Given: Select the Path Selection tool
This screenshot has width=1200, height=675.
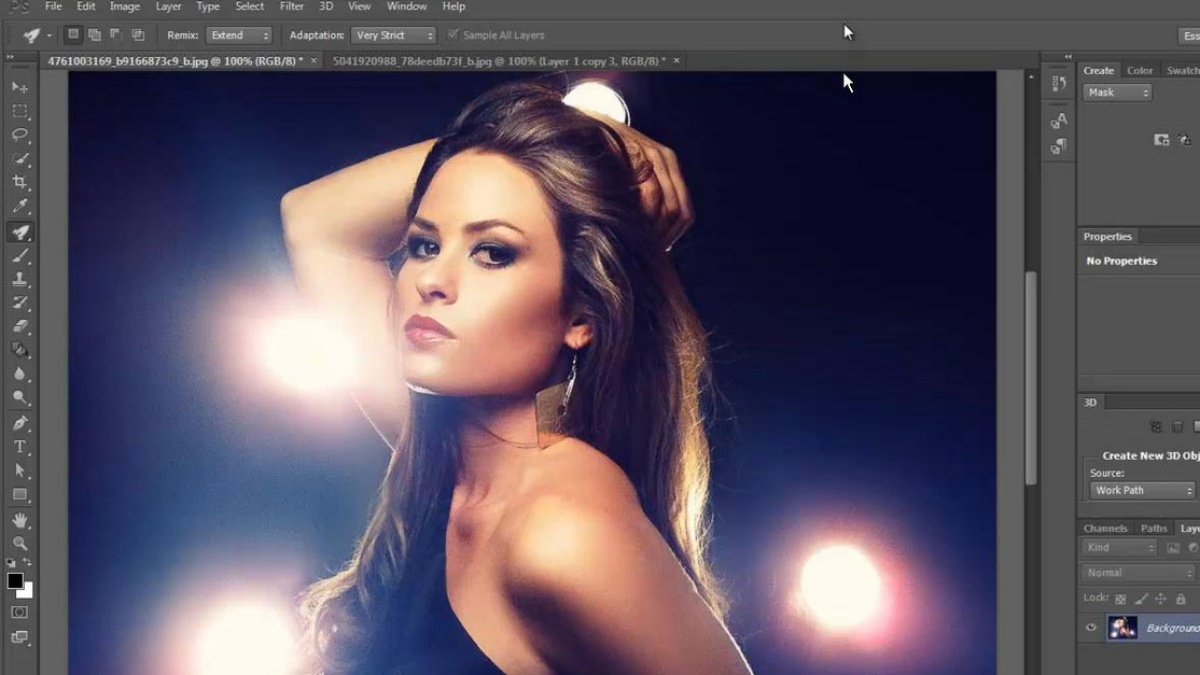Looking at the screenshot, I should coord(20,470).
